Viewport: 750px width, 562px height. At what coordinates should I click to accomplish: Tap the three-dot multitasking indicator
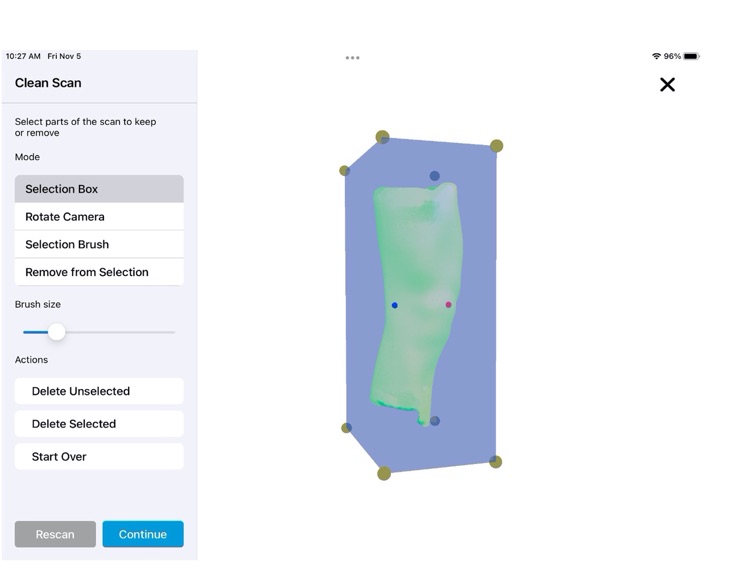[x=353, y=58]
